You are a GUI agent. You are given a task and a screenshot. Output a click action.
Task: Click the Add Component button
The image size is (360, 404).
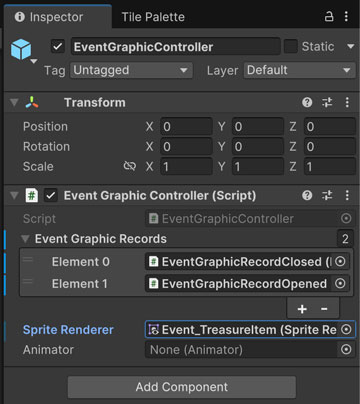pos(182,387)
